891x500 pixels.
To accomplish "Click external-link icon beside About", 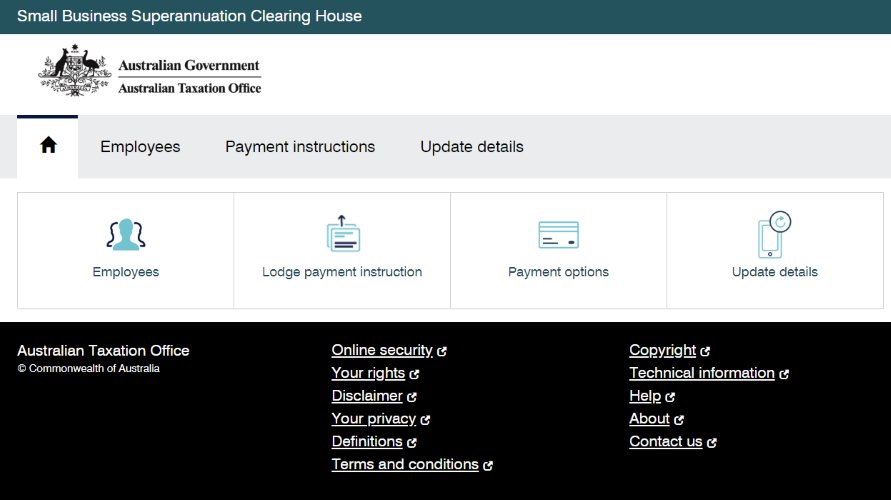I will tap(679, 420).
